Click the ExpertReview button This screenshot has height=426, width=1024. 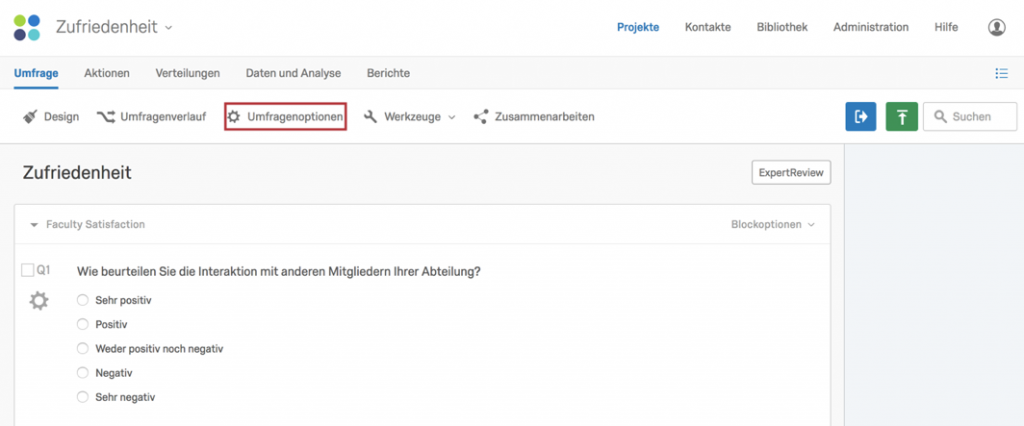791,173
